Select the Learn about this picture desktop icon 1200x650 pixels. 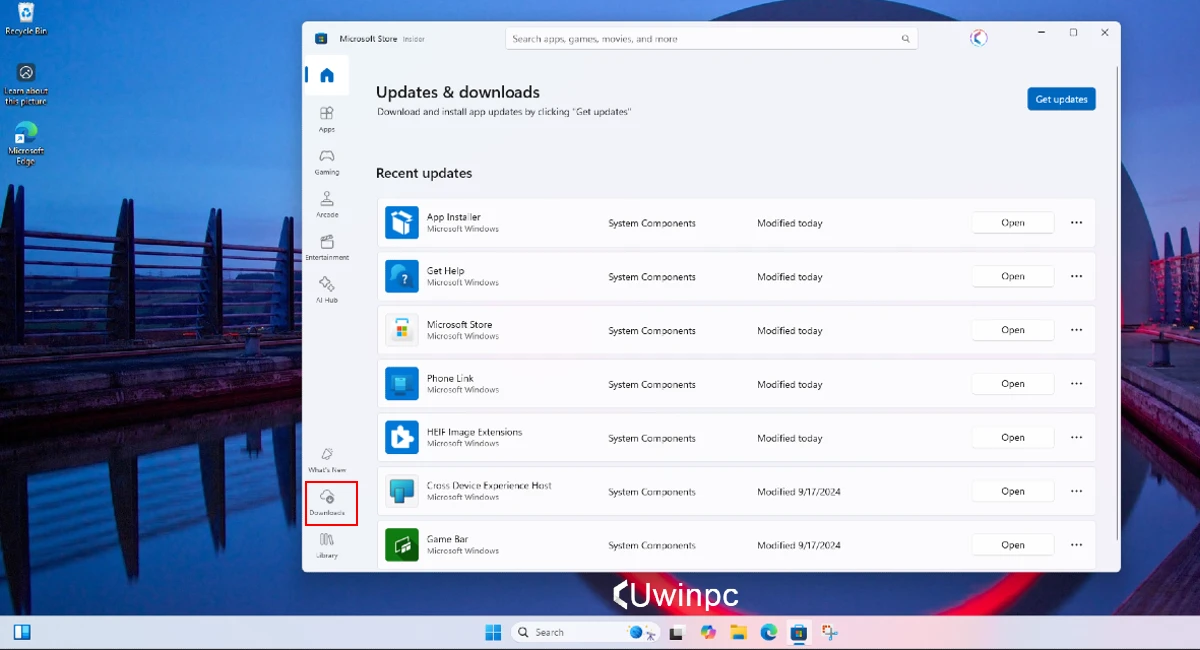click(26, 84)
